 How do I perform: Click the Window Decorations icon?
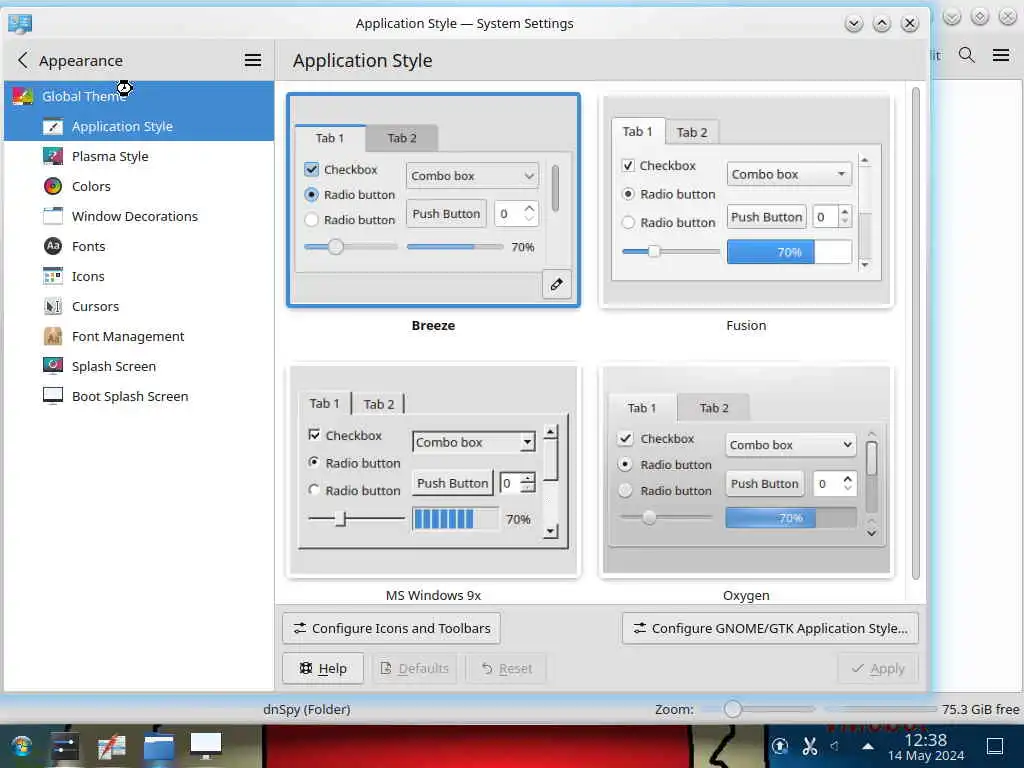click(x=53, y=216)
